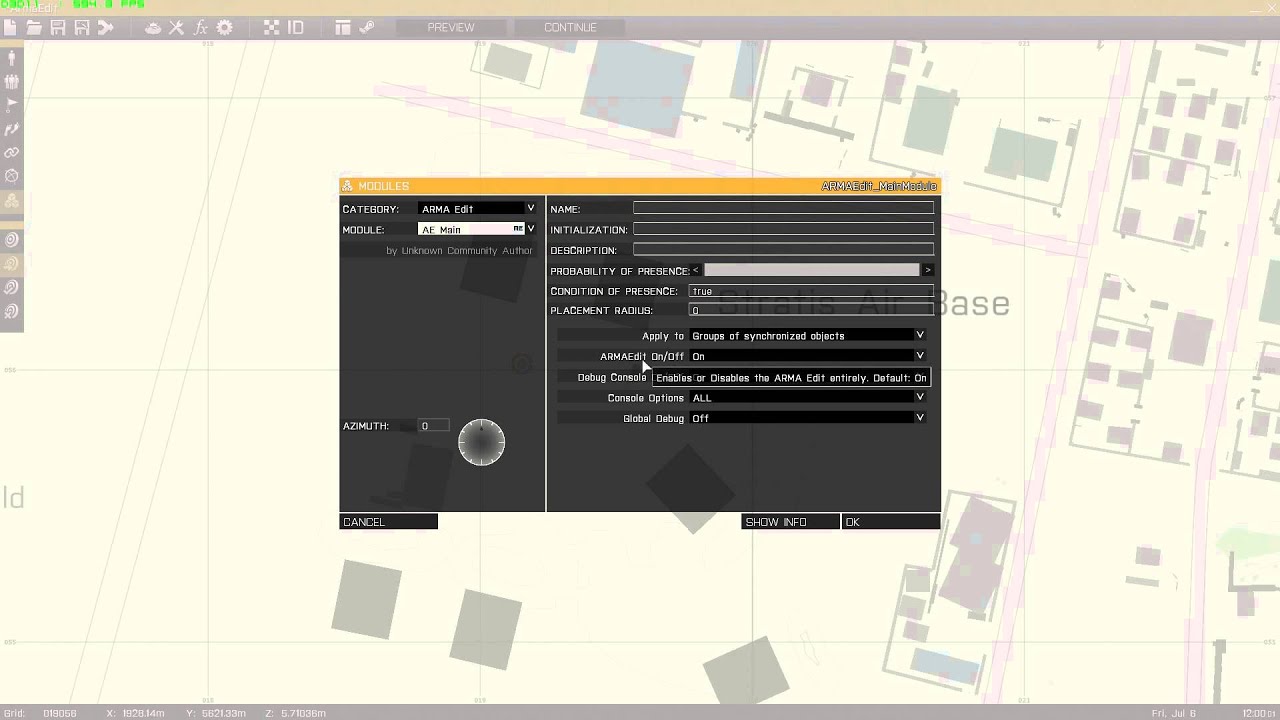Select the Synchronize chain-link tool

click(12, 153)
